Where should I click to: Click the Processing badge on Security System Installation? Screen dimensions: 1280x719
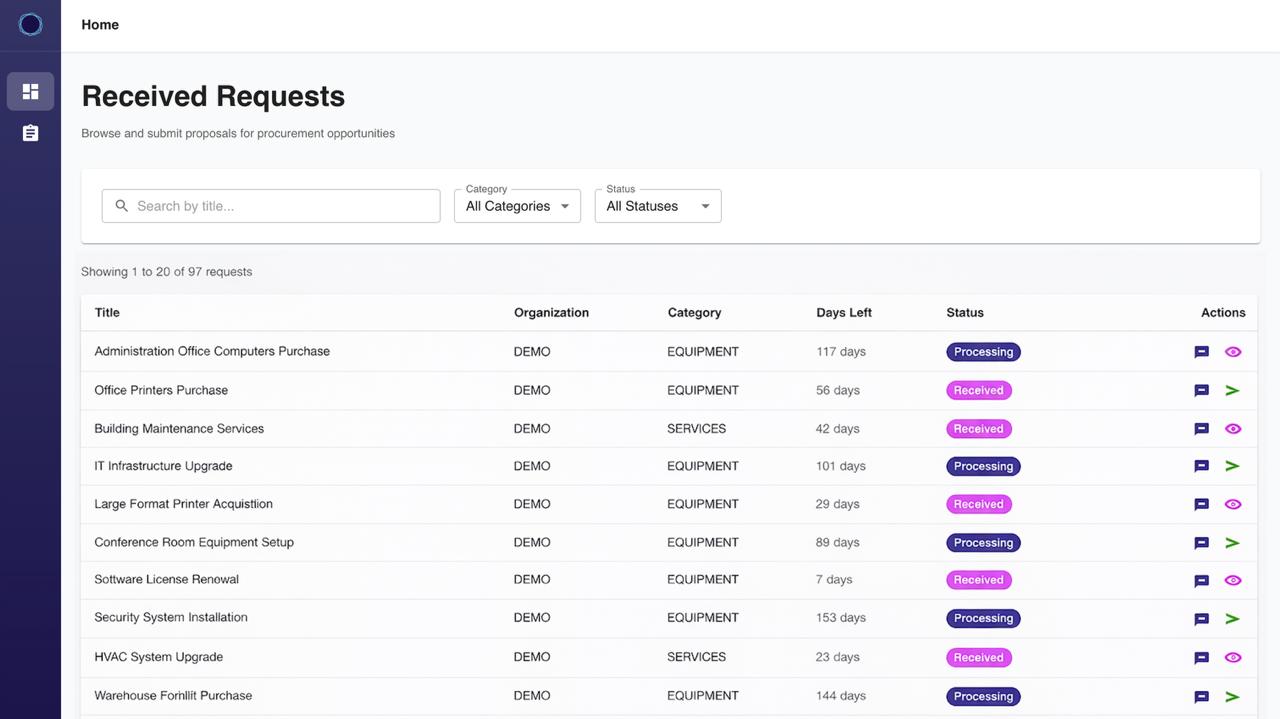tap(983, 618)
